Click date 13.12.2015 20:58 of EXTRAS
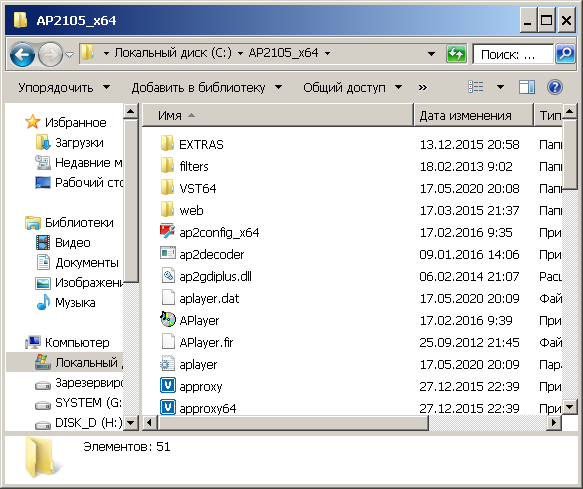583x489 pixels. point(469,144)
